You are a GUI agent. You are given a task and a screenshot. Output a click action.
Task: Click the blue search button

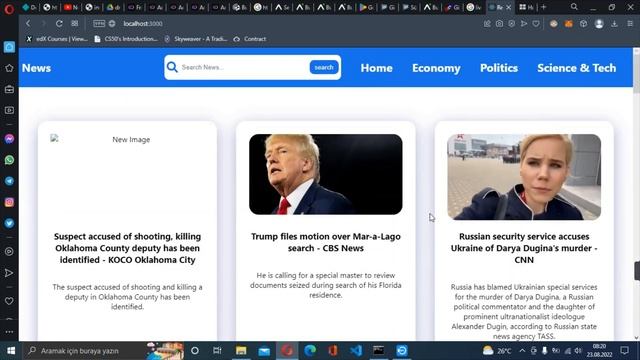[324, 67]
